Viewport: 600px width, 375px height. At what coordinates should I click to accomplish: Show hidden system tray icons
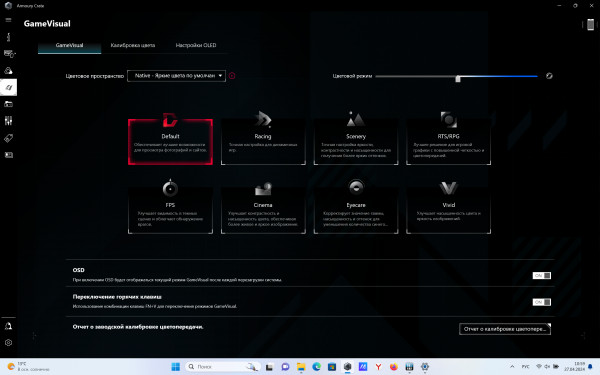click(x=512, y=367)
